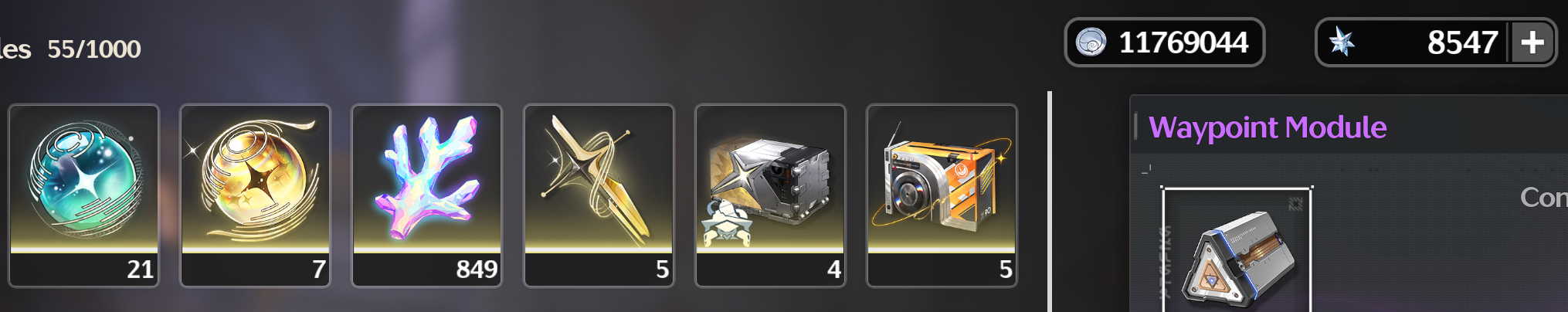This screenshot has width=1568, height=312.
Task: Click the Astrite star currency icon
Action: [x=1342, y=42]
